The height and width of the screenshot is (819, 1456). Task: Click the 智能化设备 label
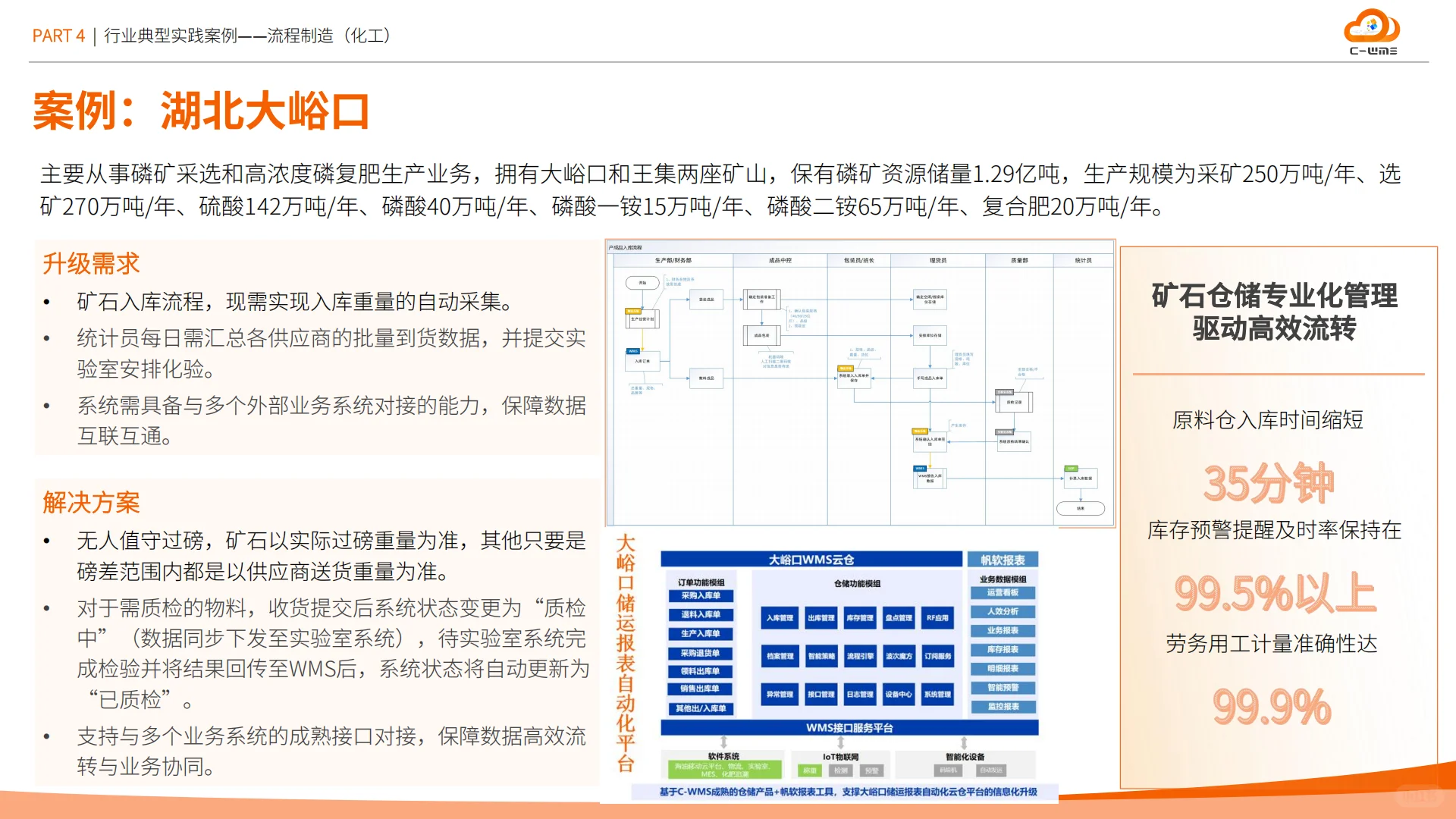pyautogui.click(x=965, y=757)
